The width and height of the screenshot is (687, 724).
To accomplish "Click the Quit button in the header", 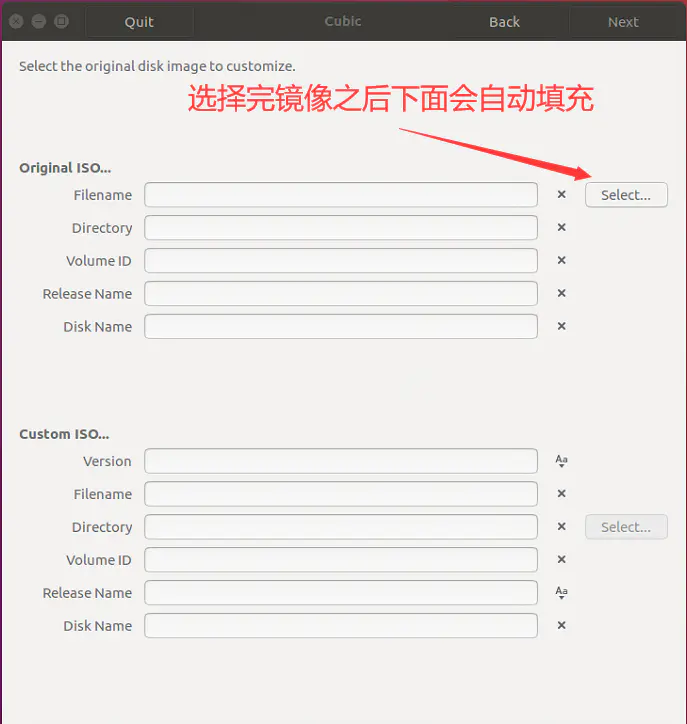I will click(139, 22).
